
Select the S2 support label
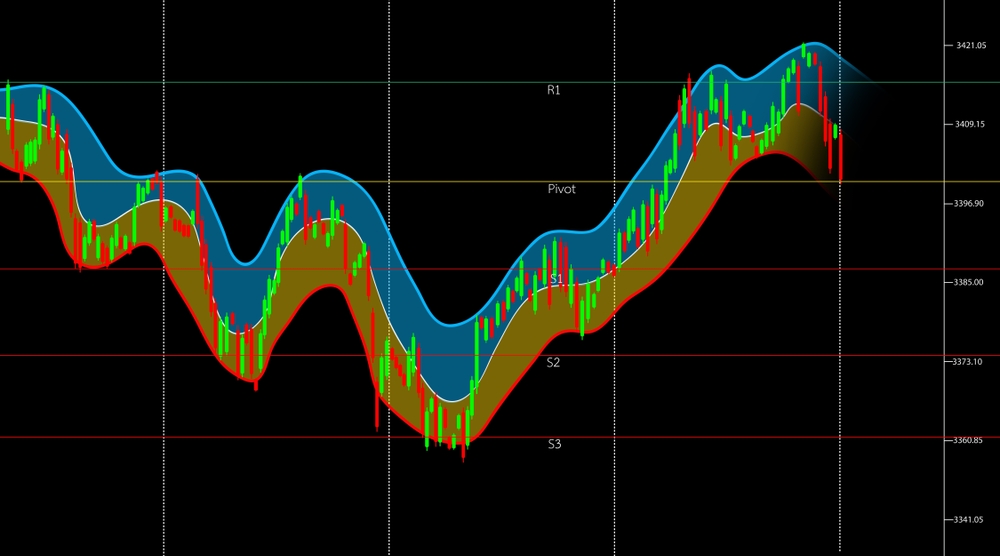pyautogui.click(x=554, y=362)
